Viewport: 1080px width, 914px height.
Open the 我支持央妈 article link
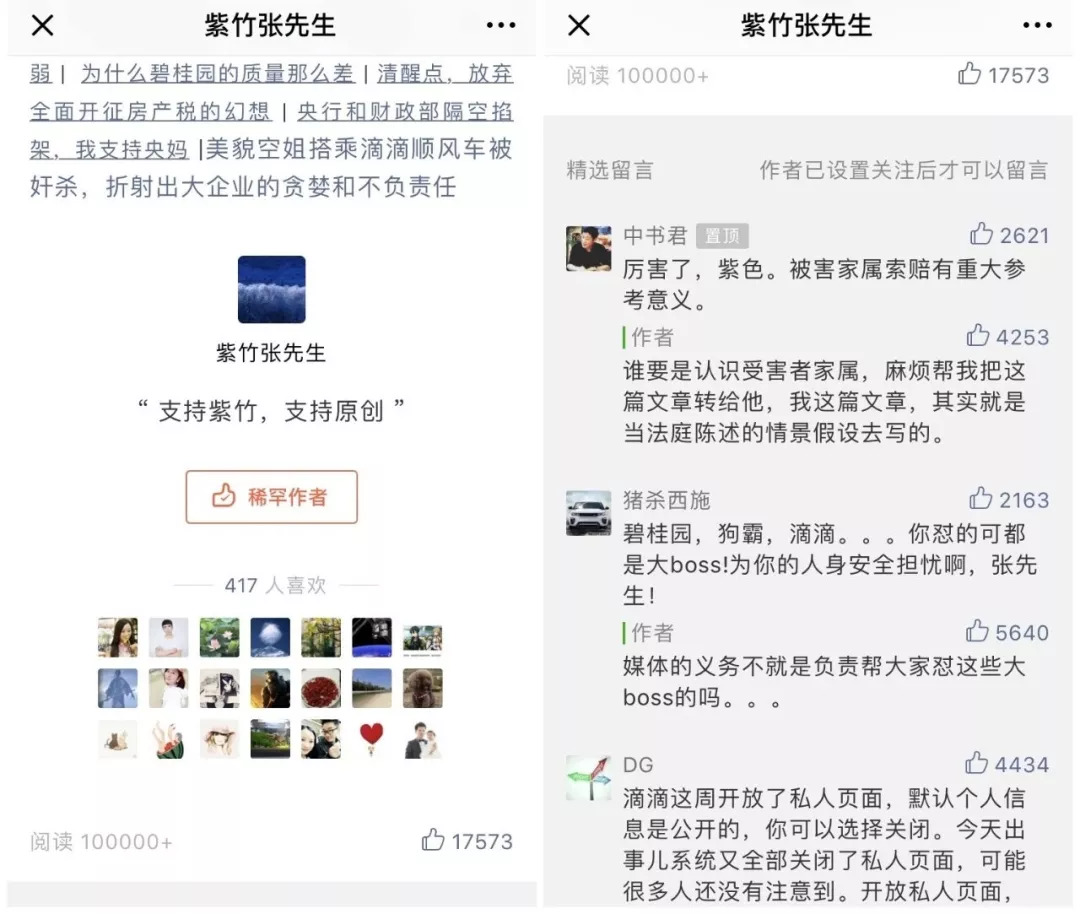[x=132, y=149]
